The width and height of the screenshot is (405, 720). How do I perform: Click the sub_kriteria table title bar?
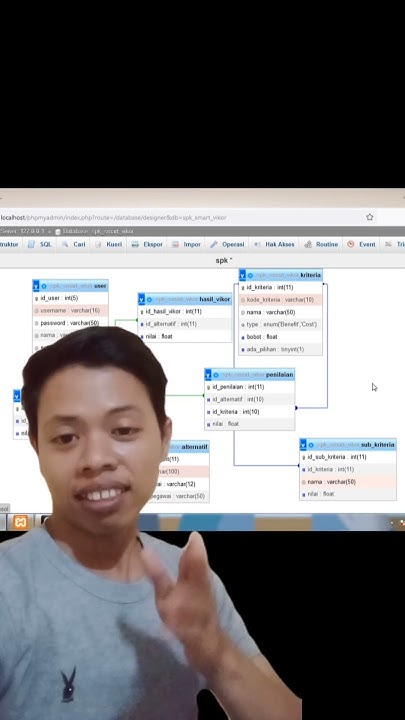tap(348, 444)
